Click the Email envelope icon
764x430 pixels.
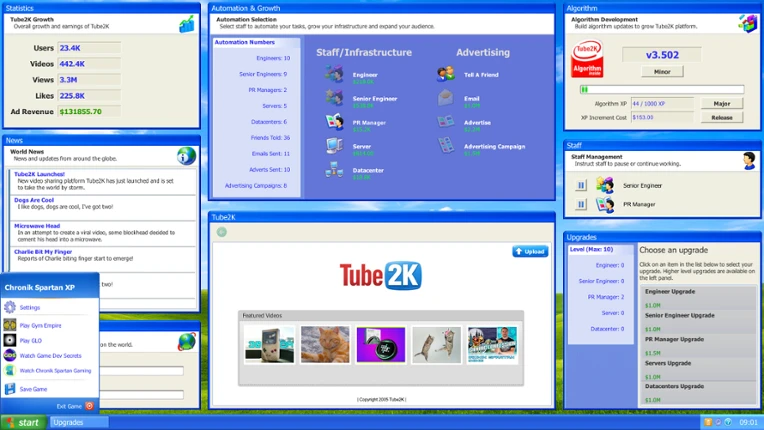coord(446,98)
